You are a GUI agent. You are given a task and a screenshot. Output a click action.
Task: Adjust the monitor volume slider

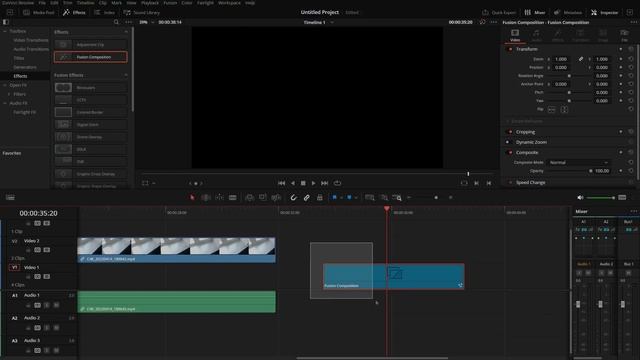600,198
